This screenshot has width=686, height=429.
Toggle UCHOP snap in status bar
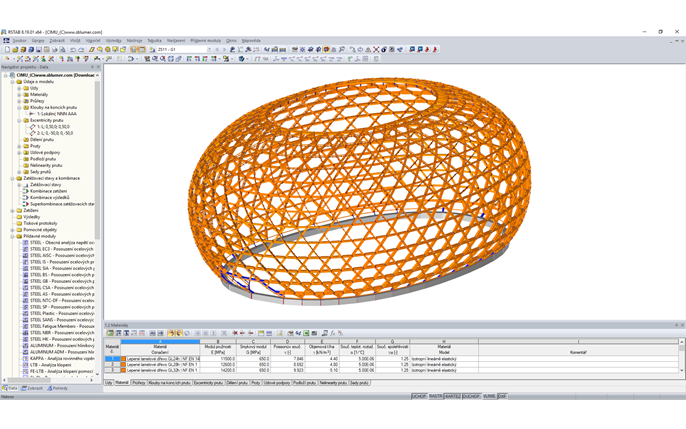click(419, 396)
